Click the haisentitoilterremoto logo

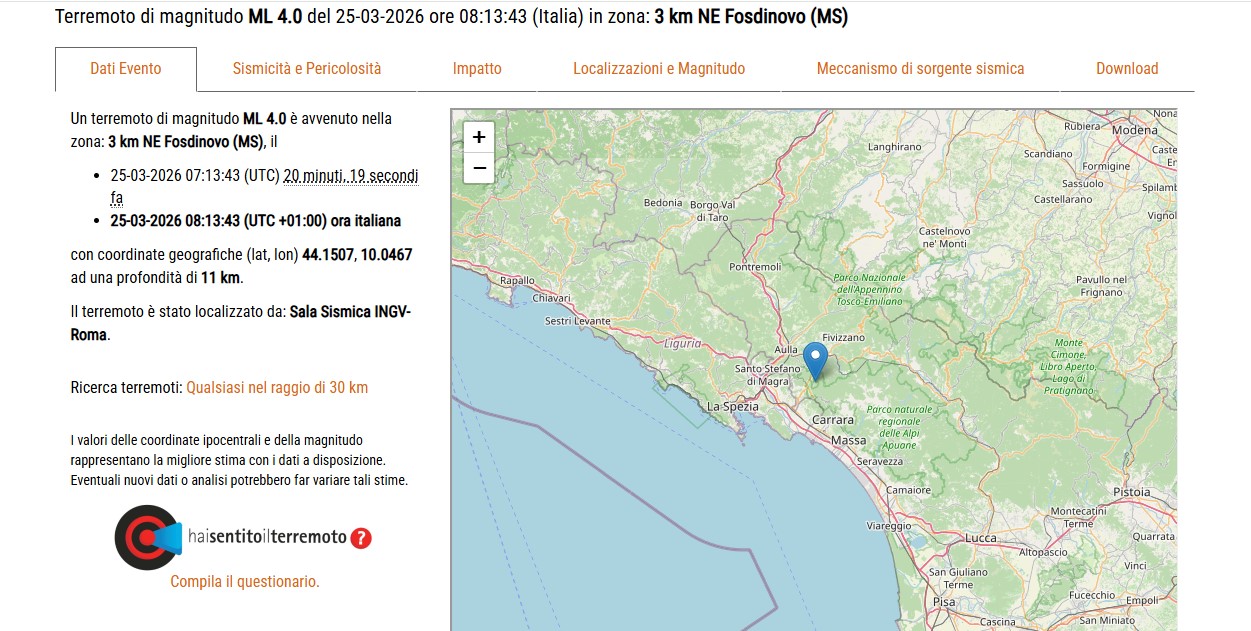coord(147,537)
